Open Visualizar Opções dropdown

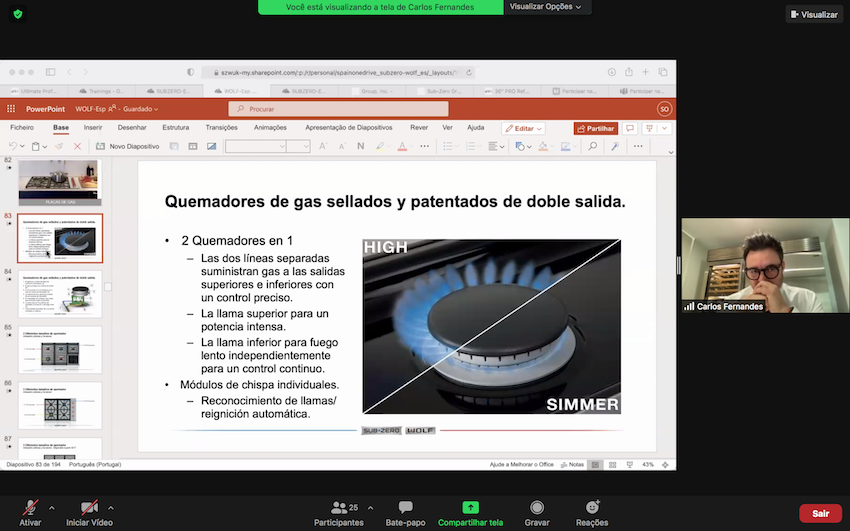(x=545, y=7)
